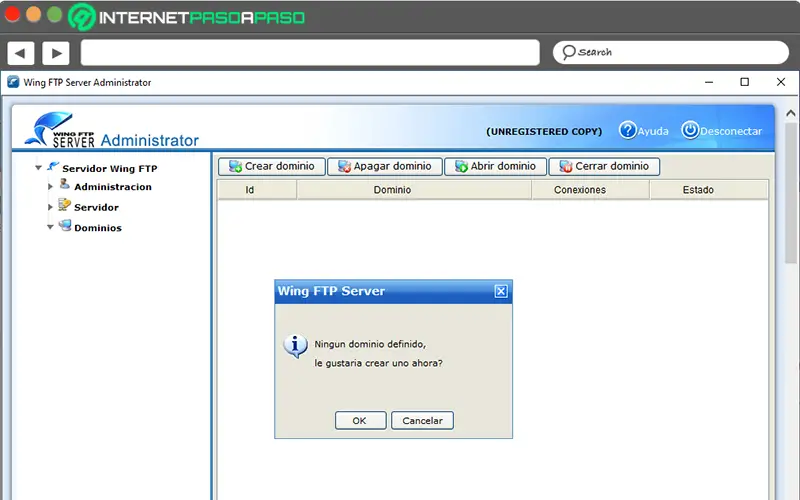Viewport: 800px width, 500px height.
Task: Click the (UNREGISTERED COPY) text
Action: coord(544,132)
